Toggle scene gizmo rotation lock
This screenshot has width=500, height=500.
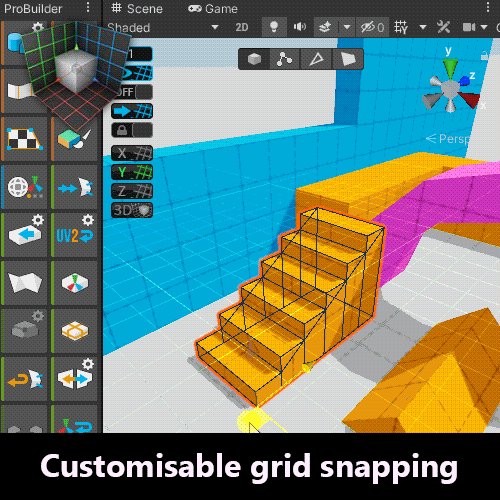click(x=485, y=55)
